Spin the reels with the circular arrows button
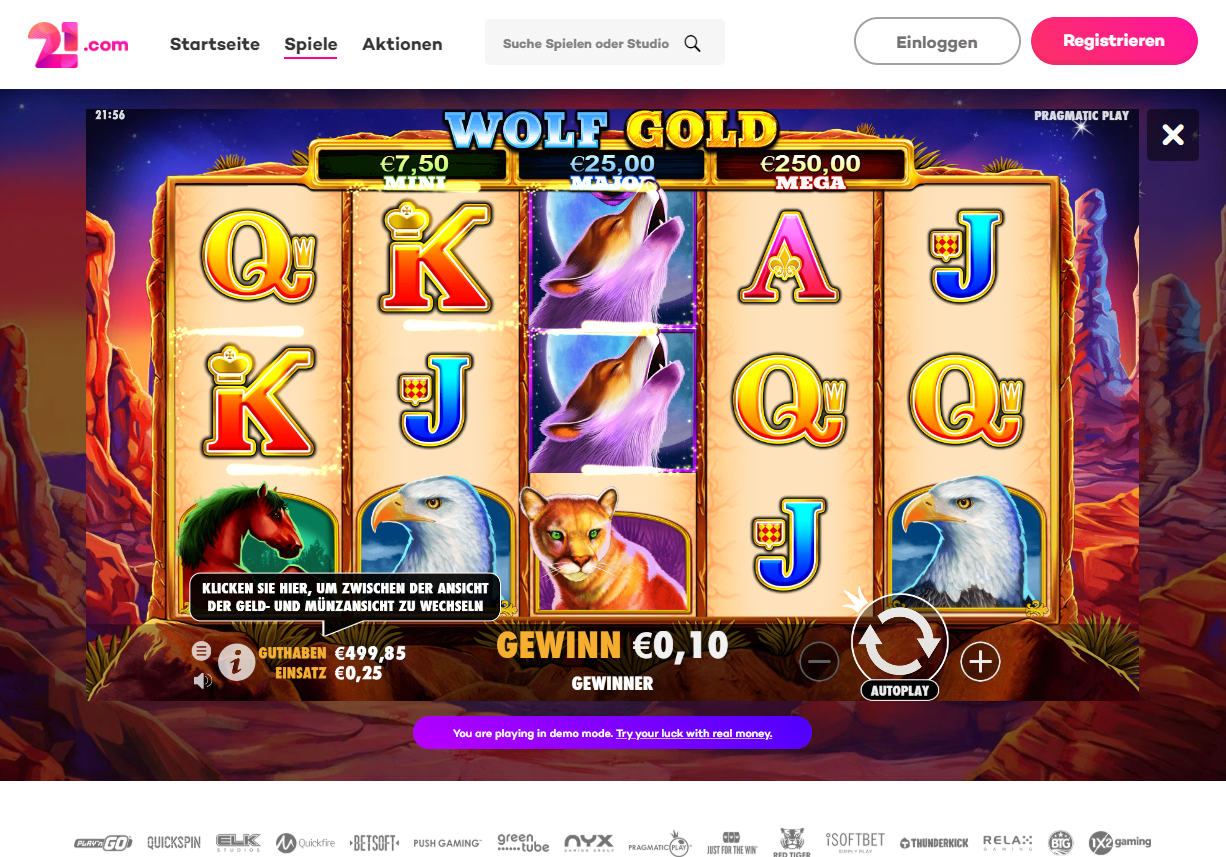Viewport: 1226px width, 857px height. (x=899, y=643)
